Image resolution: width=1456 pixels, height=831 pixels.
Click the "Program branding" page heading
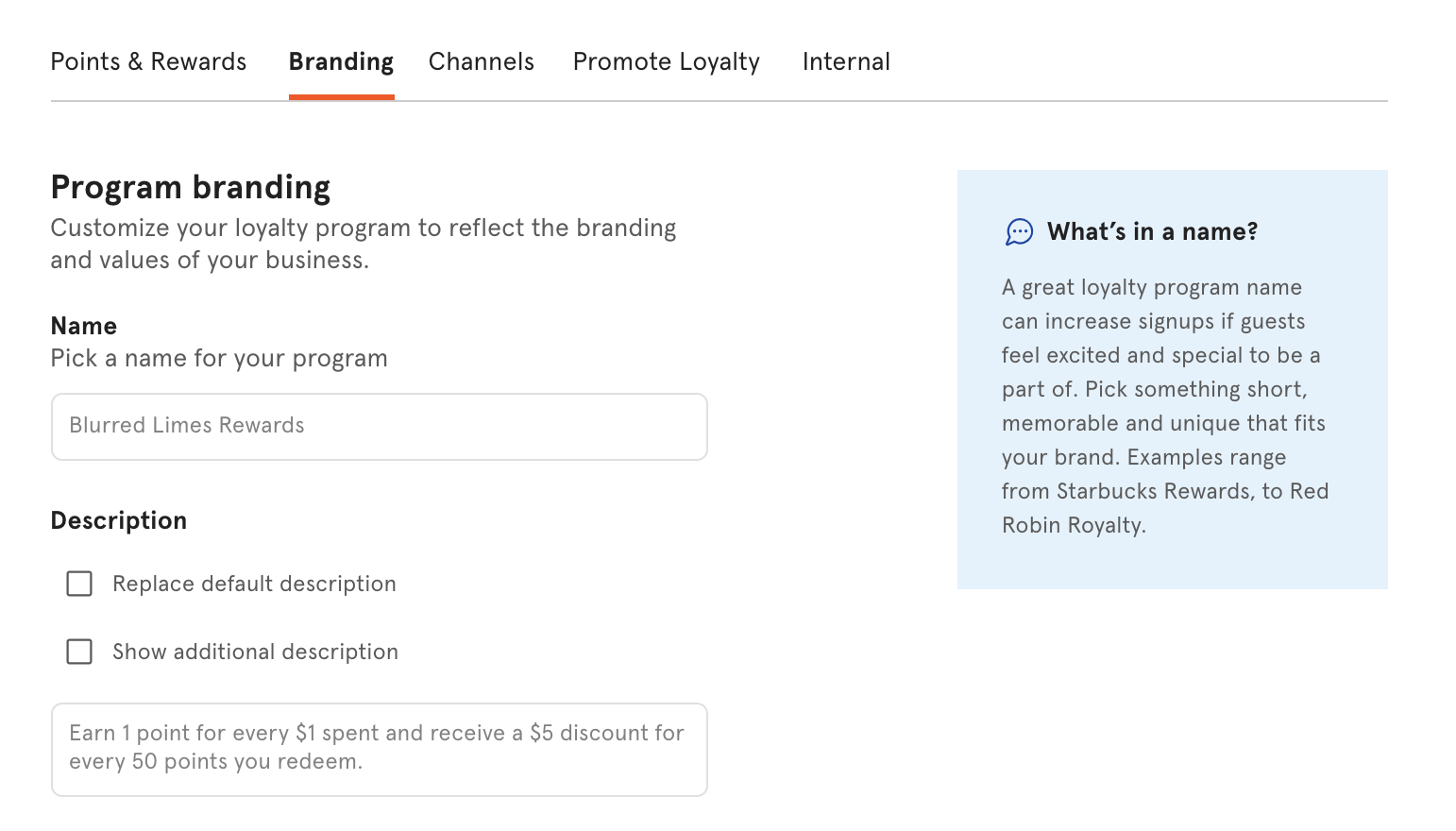click(191, 186)
